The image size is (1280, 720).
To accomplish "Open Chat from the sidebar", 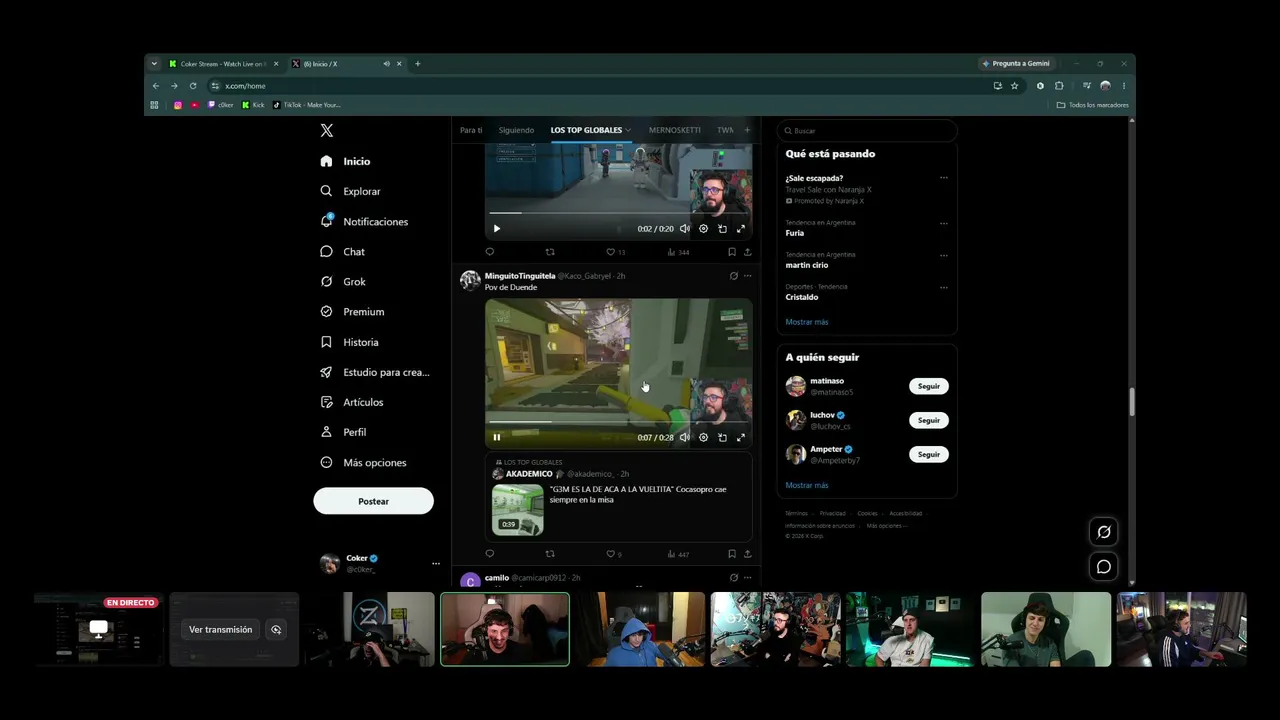I will (343, 251).
